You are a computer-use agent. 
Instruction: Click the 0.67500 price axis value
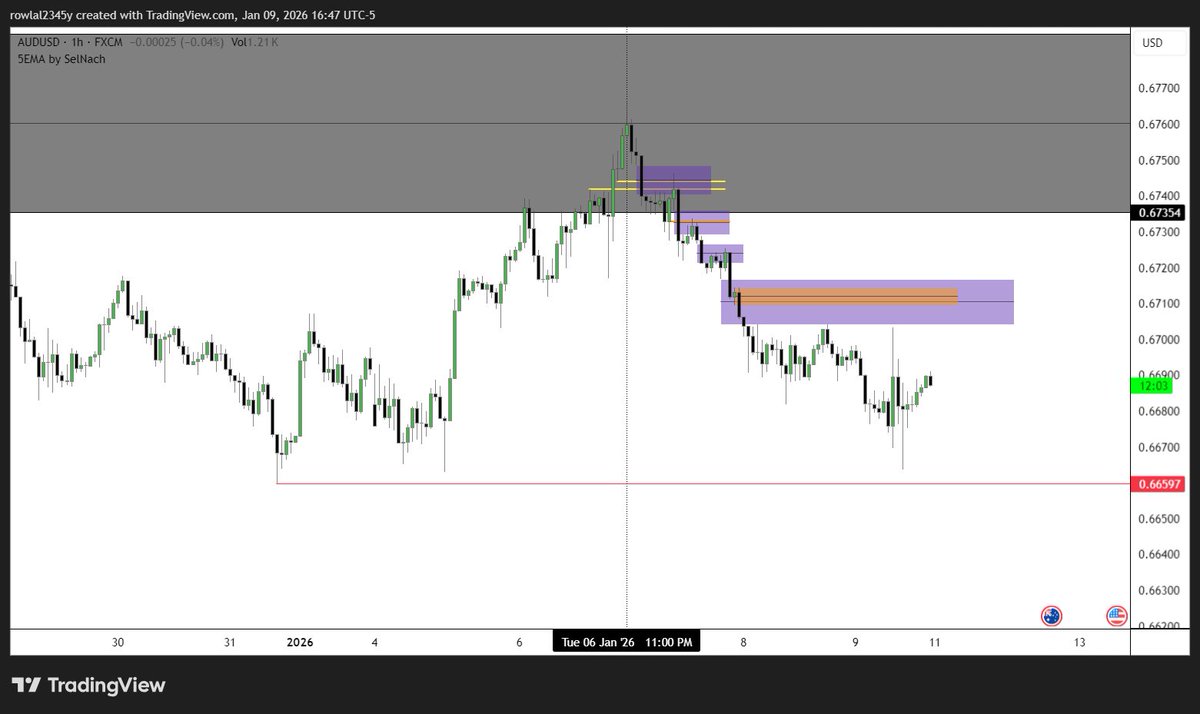[1157, 161]
